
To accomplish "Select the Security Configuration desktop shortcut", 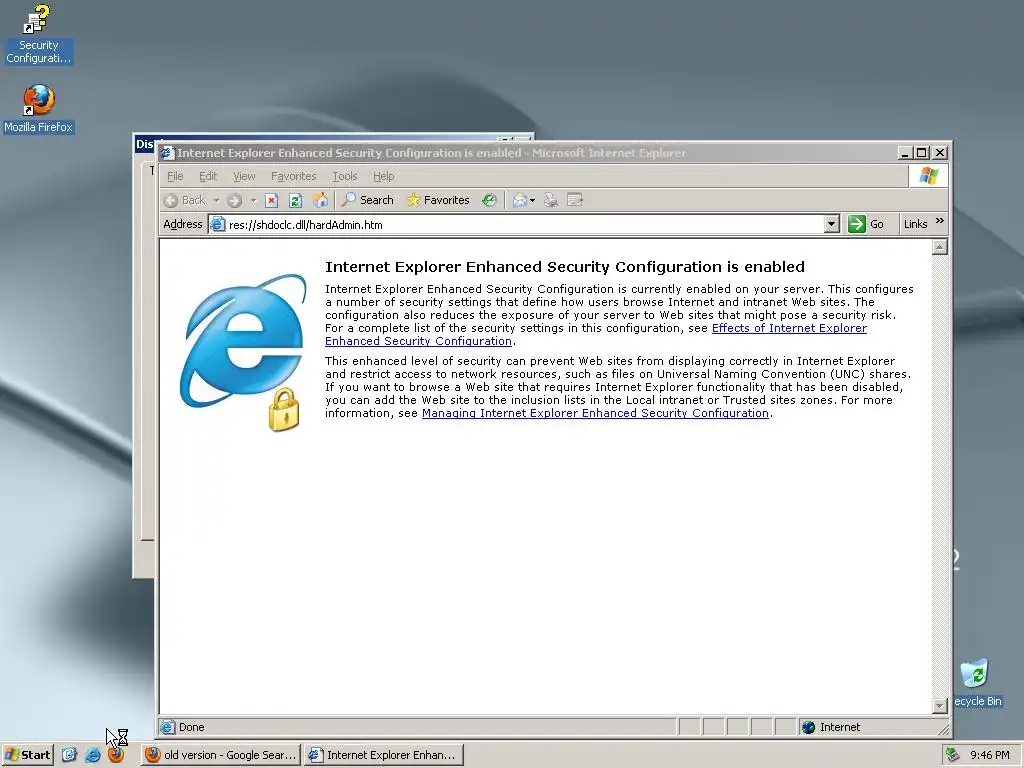I will click(x=38, y=35).
